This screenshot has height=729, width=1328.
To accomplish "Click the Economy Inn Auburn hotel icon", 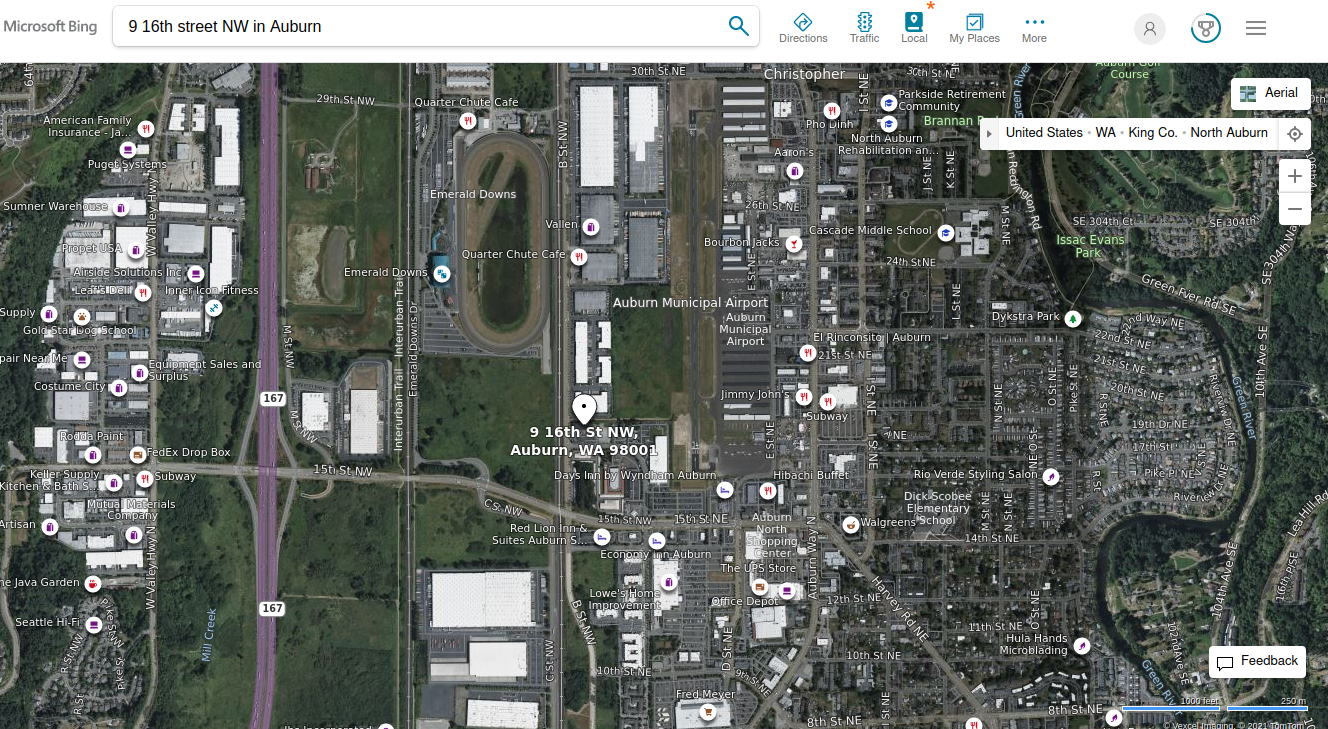I will click(659, 540).
